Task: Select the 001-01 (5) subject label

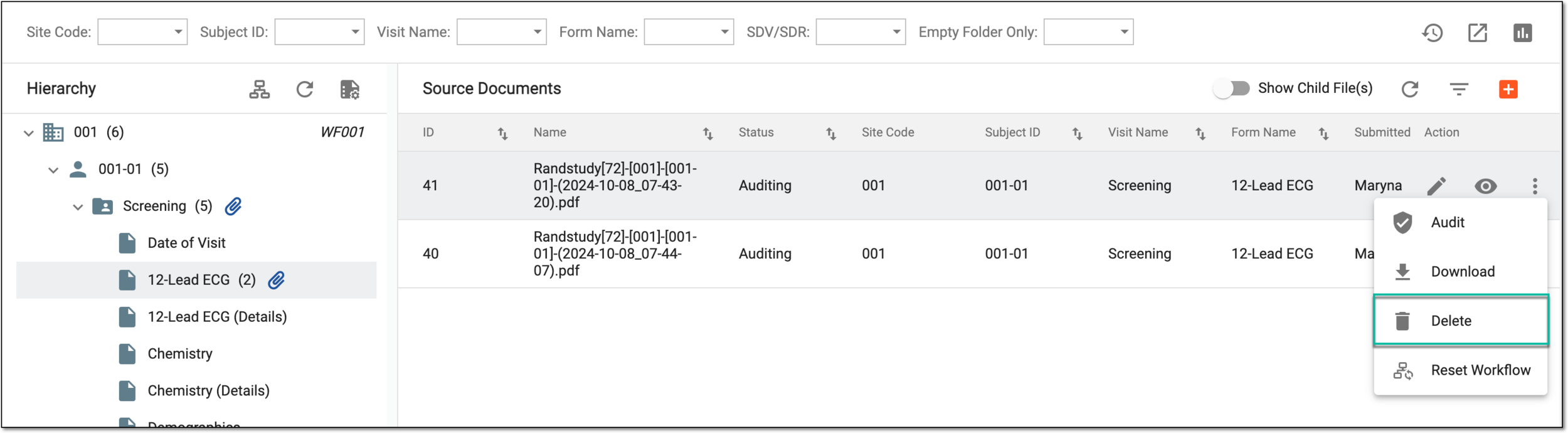Action: point(133,169)
